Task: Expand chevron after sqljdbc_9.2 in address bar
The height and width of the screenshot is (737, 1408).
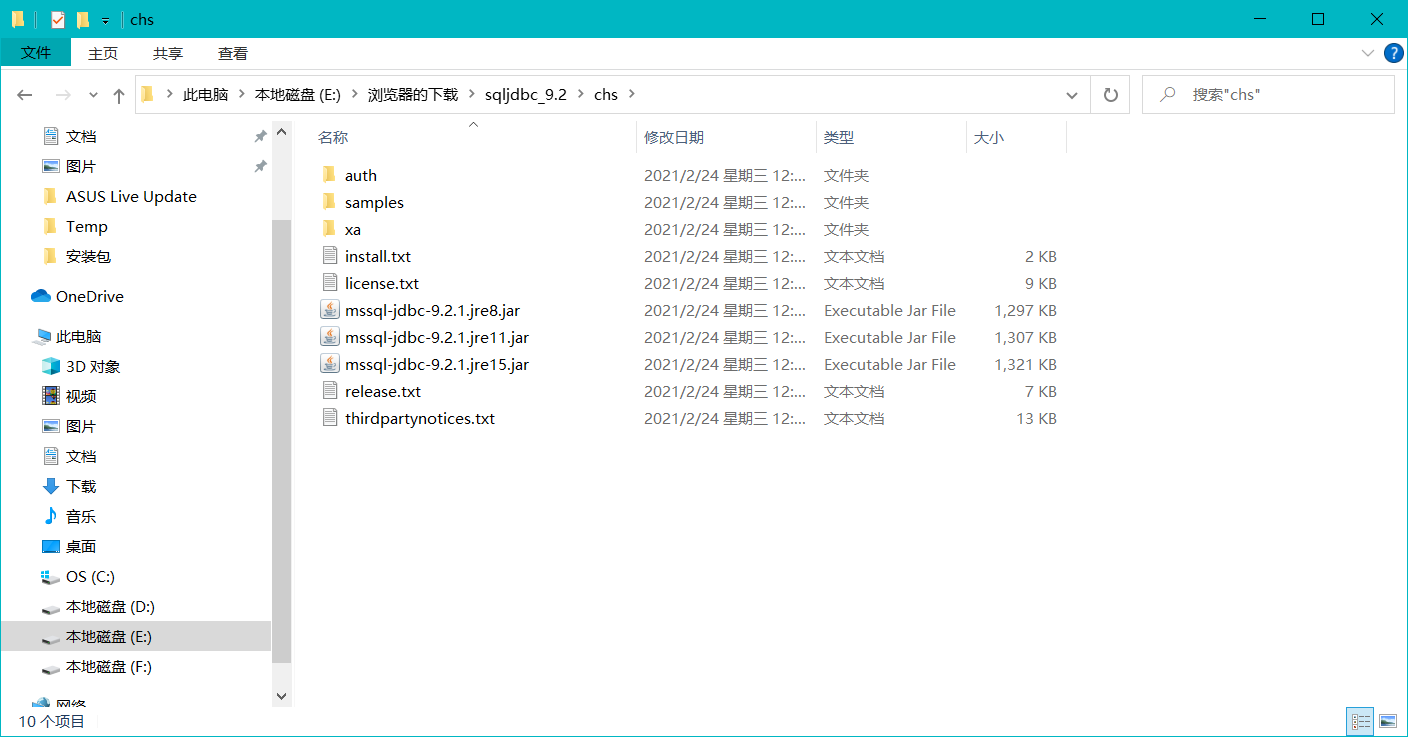Action: pyautogui.click(x=580, y=95)
